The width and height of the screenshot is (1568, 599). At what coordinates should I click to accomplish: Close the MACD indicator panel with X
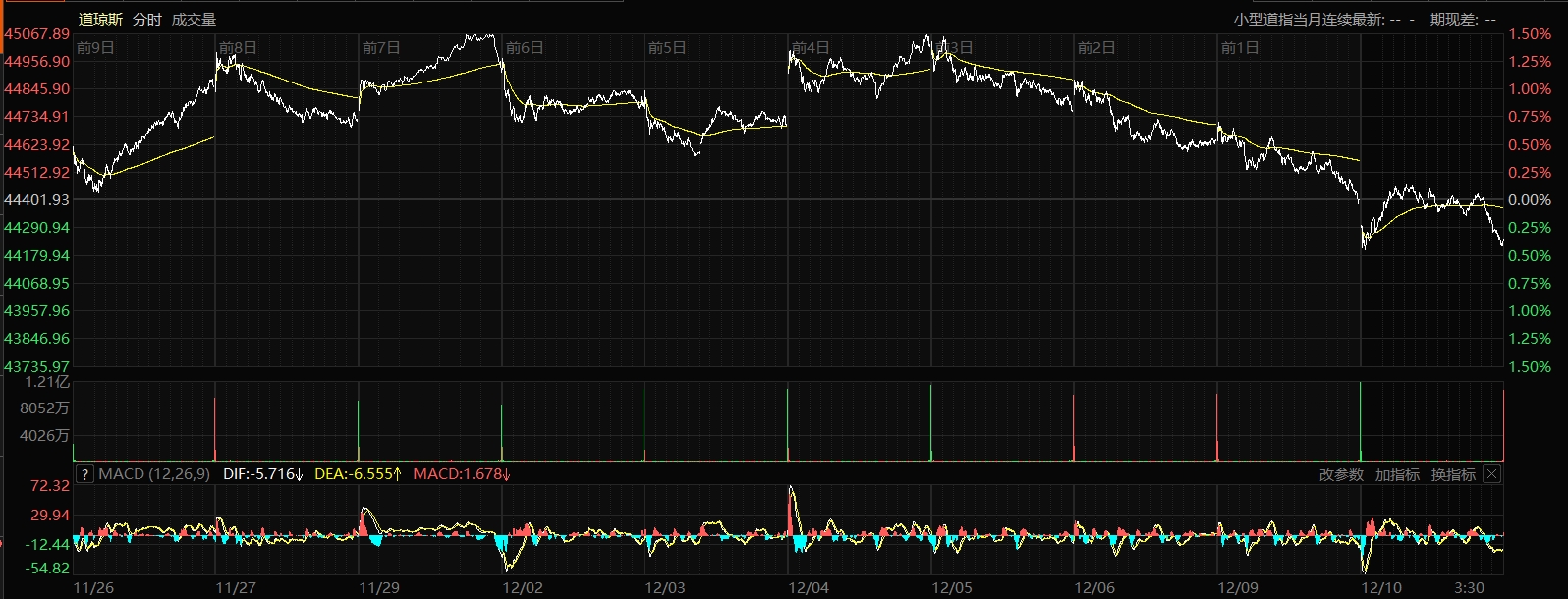(1491, 474)
